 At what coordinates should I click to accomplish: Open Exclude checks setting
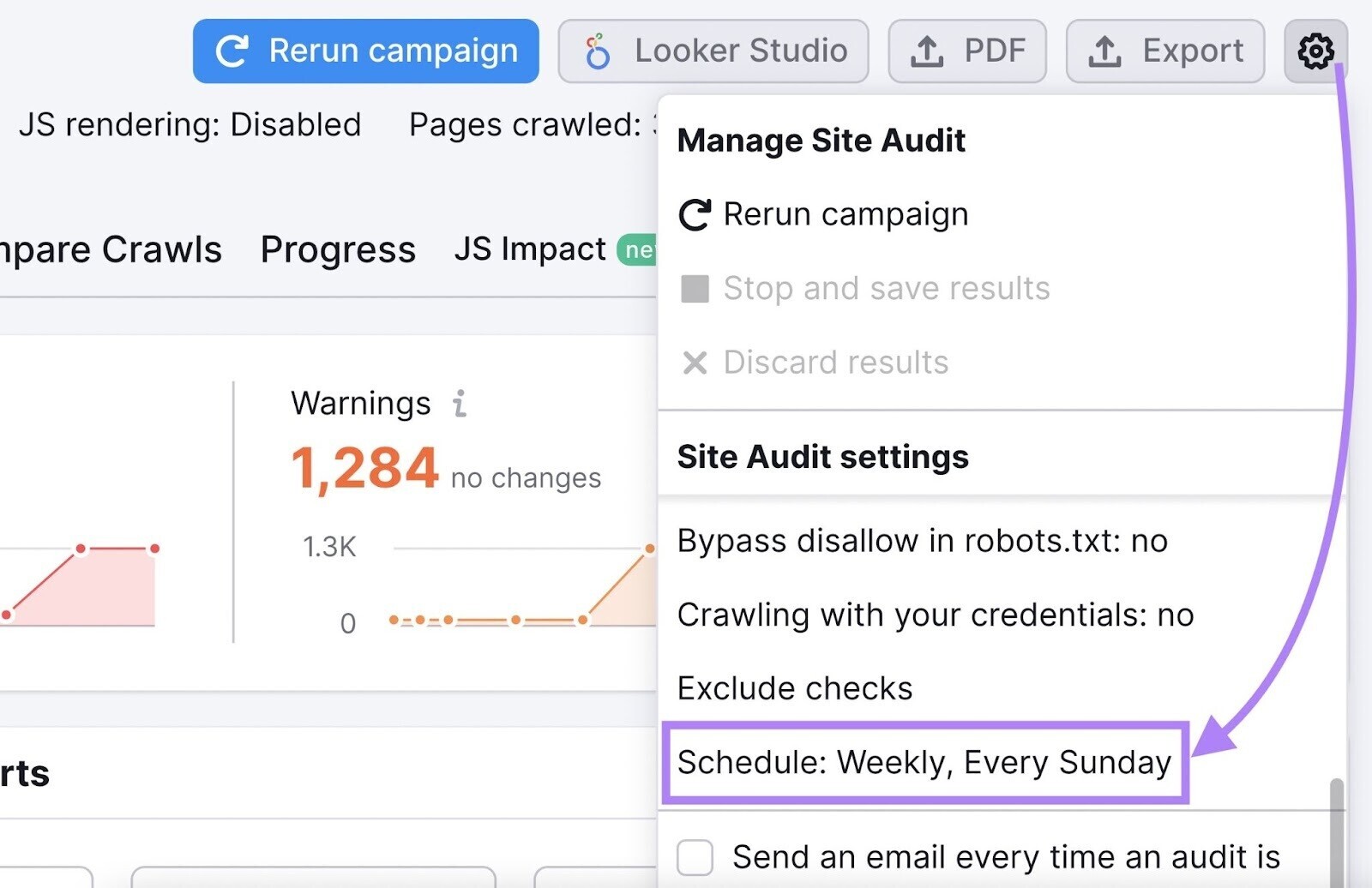tap(795, 688)
